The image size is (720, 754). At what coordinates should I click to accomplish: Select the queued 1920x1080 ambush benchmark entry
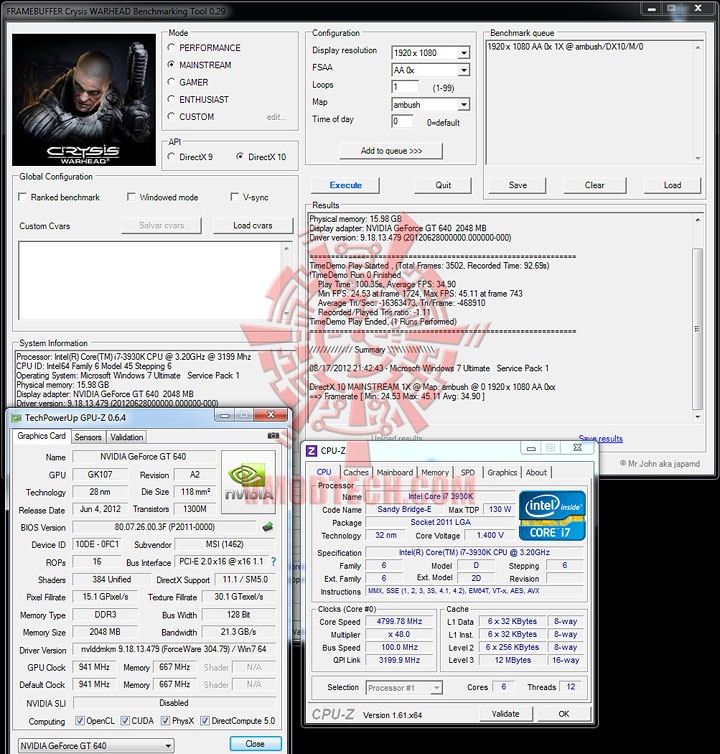pos(565,47)
